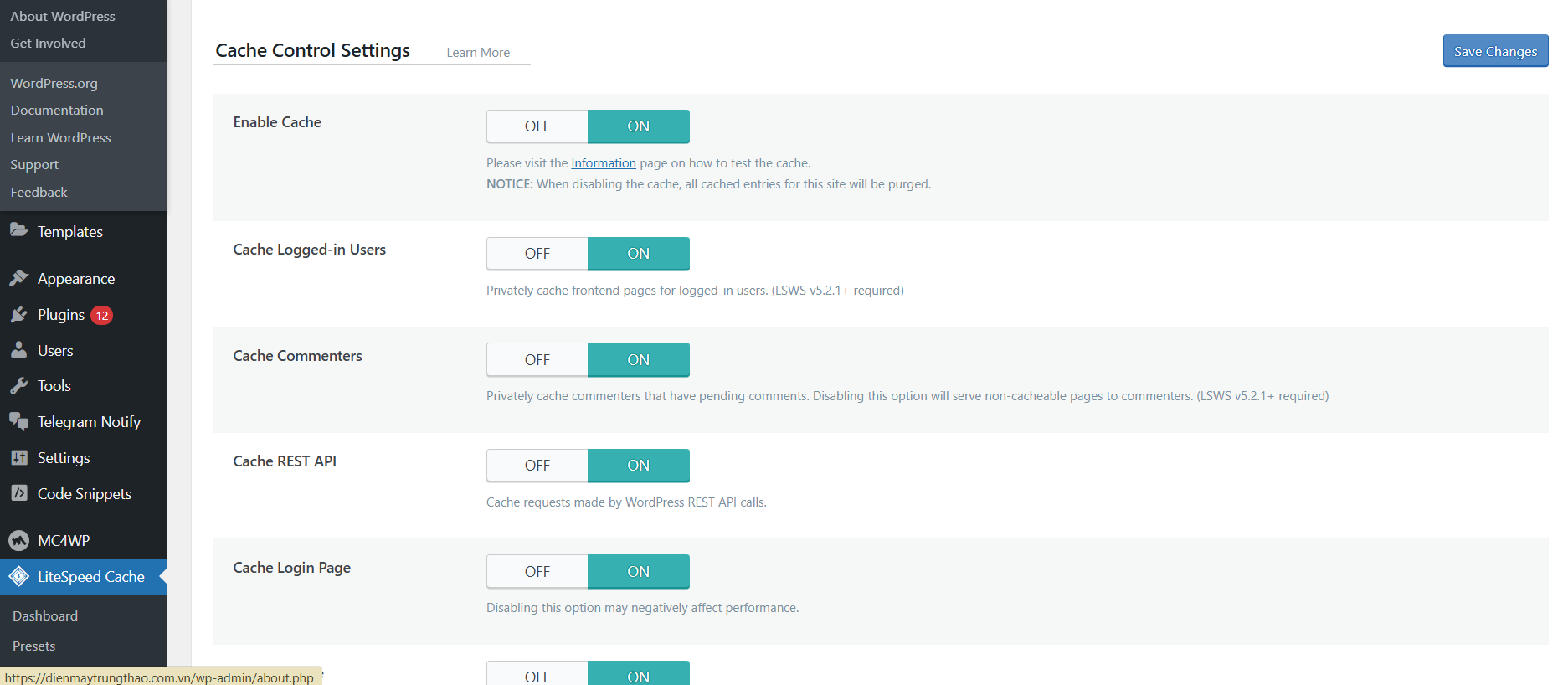
Task: Open Get Involved menu item
Action: [48, 43]
